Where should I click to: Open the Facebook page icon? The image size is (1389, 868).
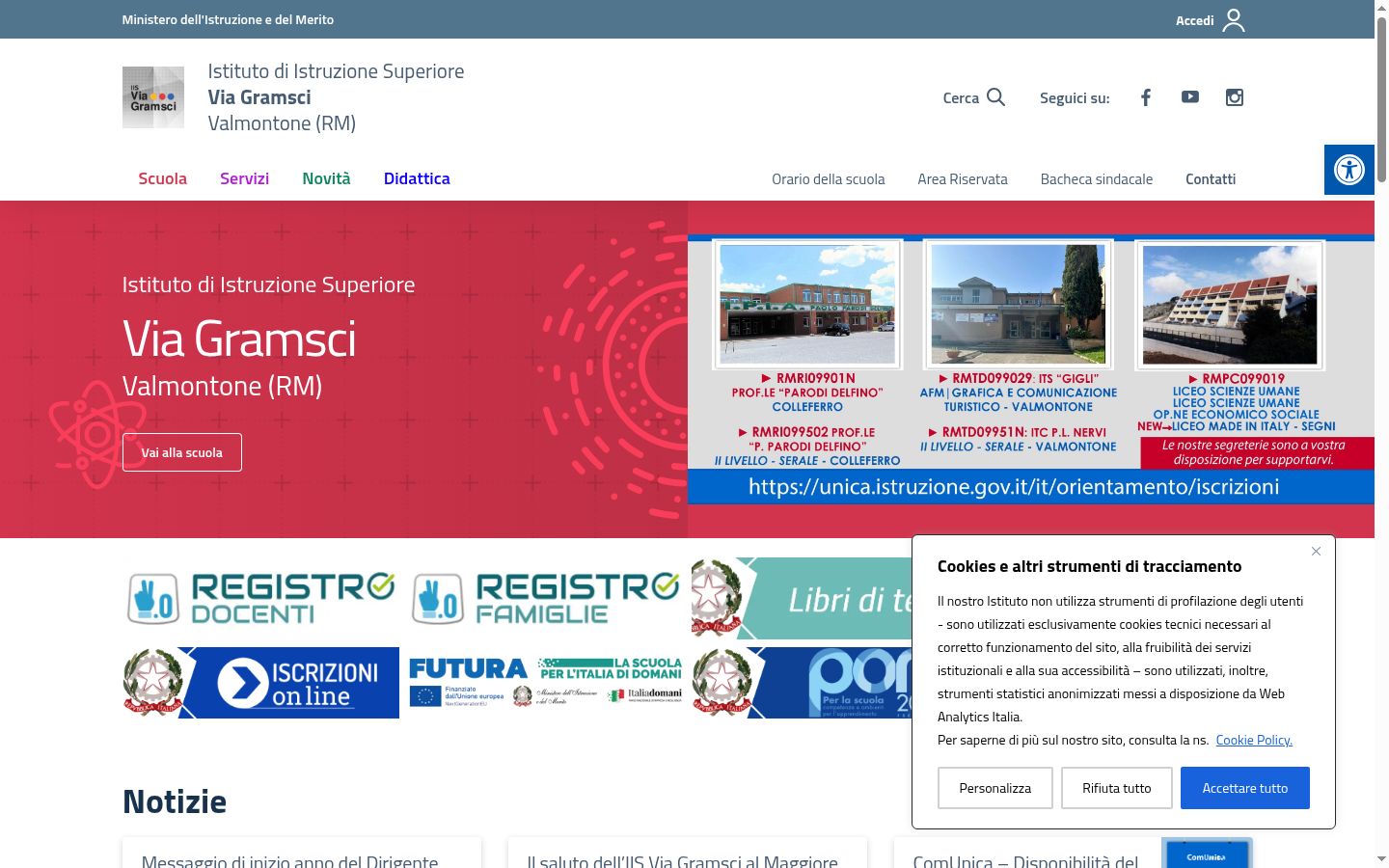pos(1146,97)
